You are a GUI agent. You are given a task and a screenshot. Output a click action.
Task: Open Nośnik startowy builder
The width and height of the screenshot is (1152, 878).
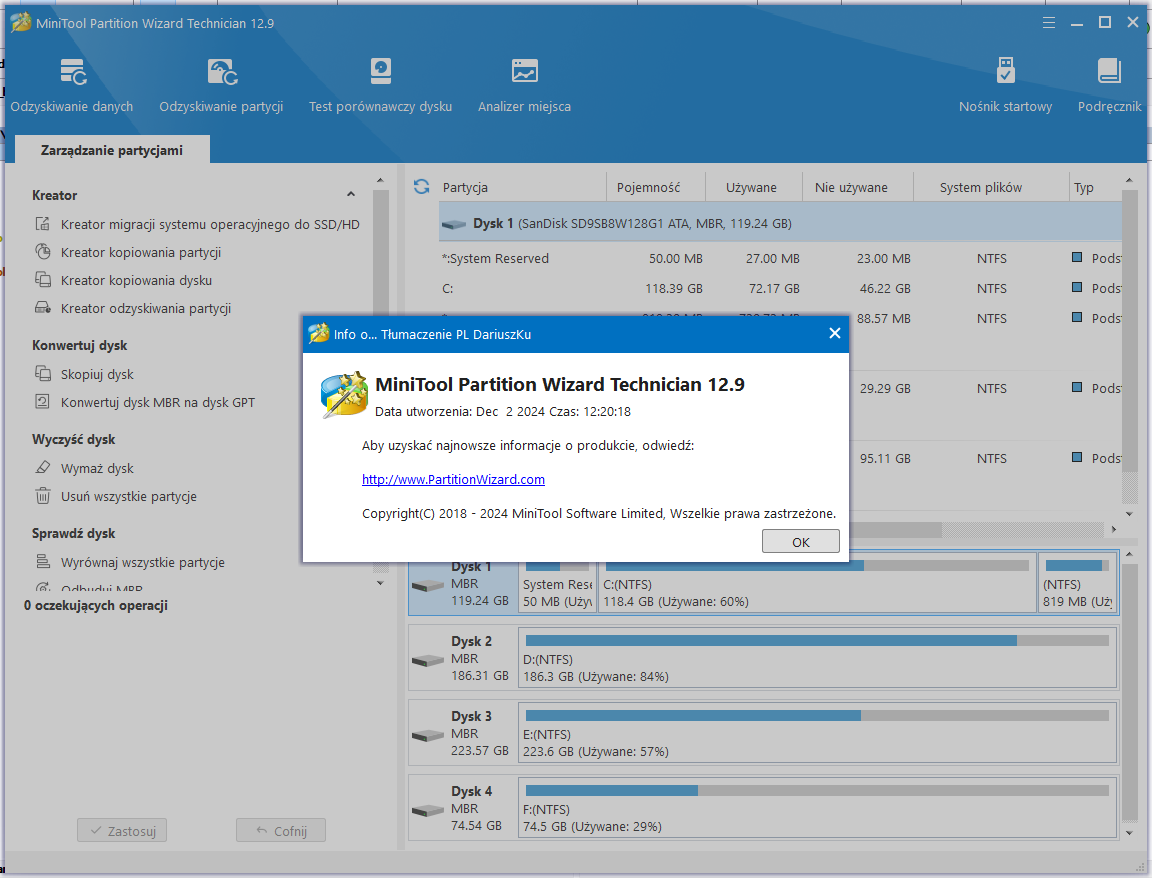point(1005,86)
